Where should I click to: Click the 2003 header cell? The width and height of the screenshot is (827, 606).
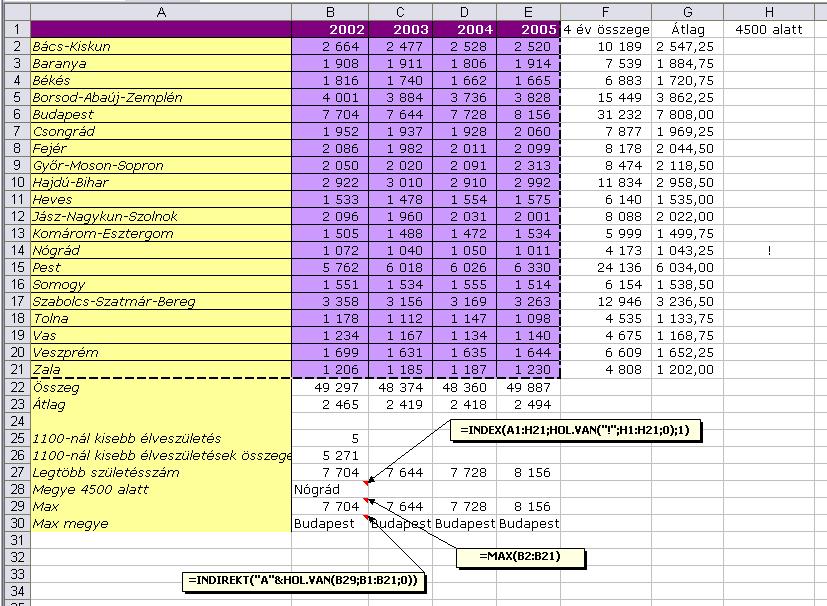pos(400,30)
